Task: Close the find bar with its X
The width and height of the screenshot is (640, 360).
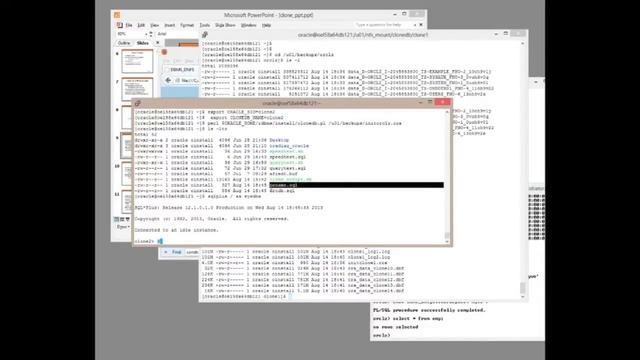Action: tap(165, 252)
